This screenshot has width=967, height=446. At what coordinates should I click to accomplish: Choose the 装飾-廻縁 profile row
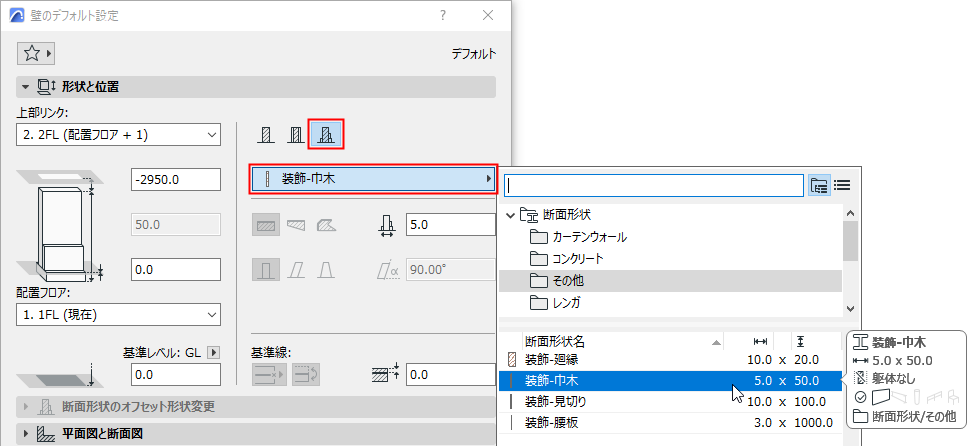click(670, 360)
